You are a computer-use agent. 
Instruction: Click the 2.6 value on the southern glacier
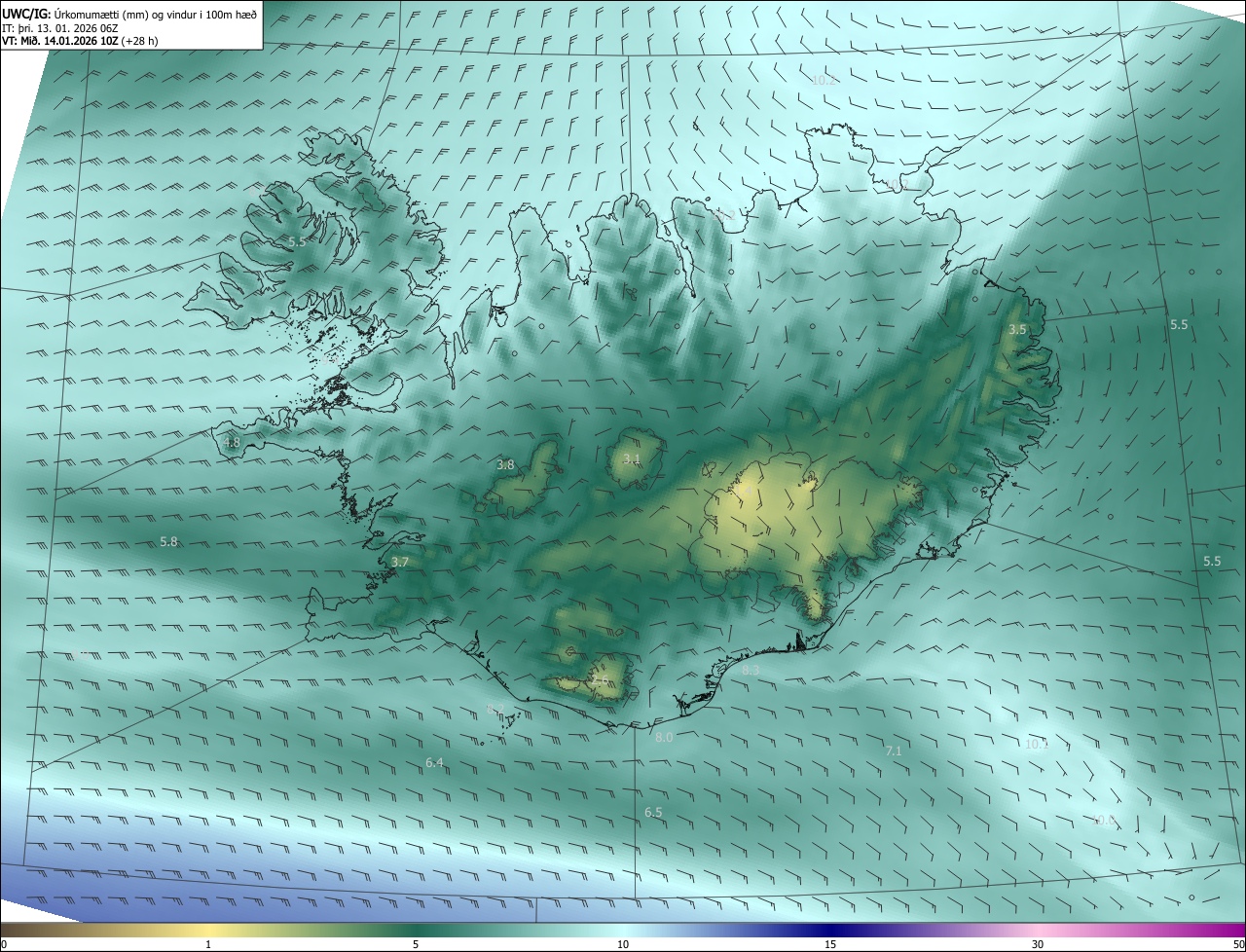600,680
